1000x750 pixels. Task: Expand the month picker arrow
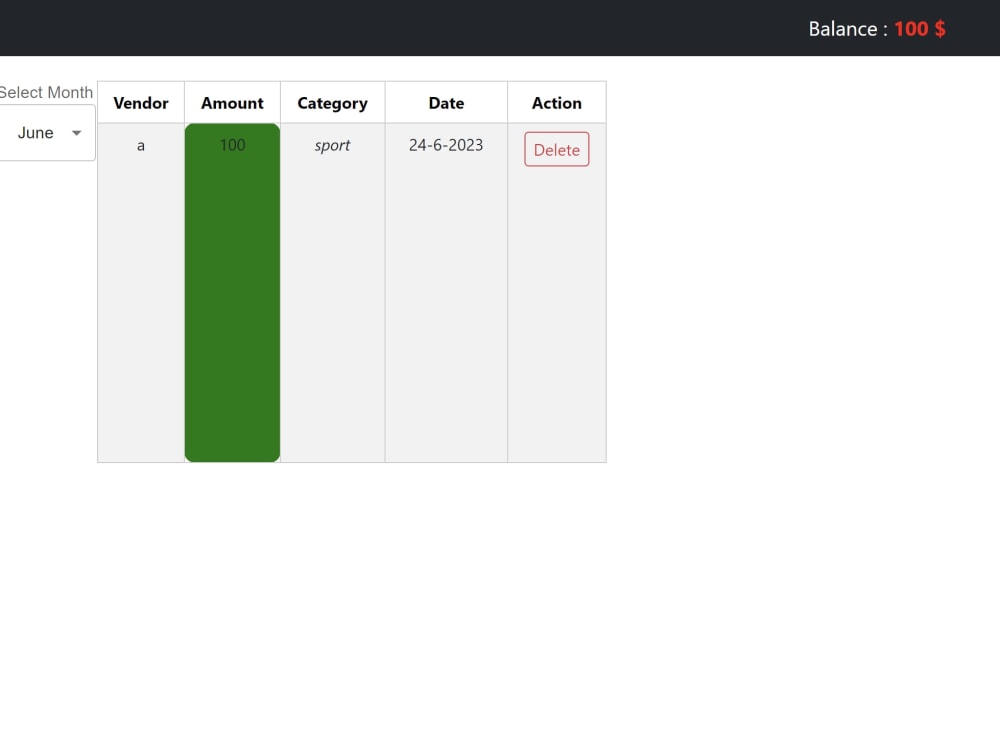pyautogui.click(x=76, y=132)
